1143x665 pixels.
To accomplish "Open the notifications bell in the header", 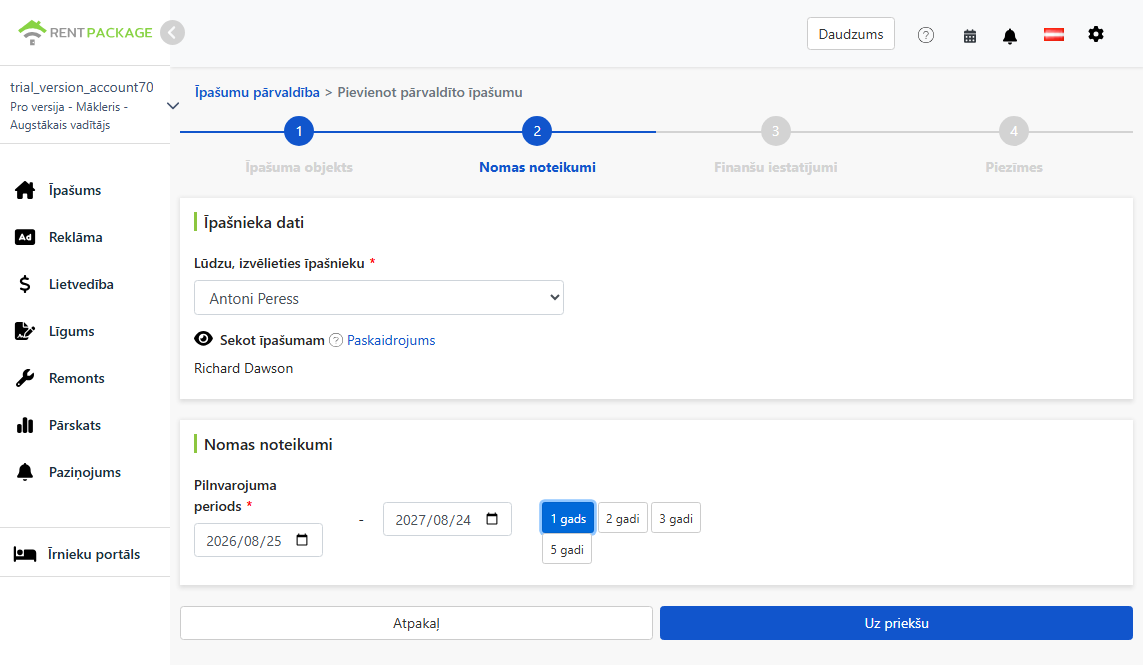I will pyautogui.click(x=1010, y=36).
